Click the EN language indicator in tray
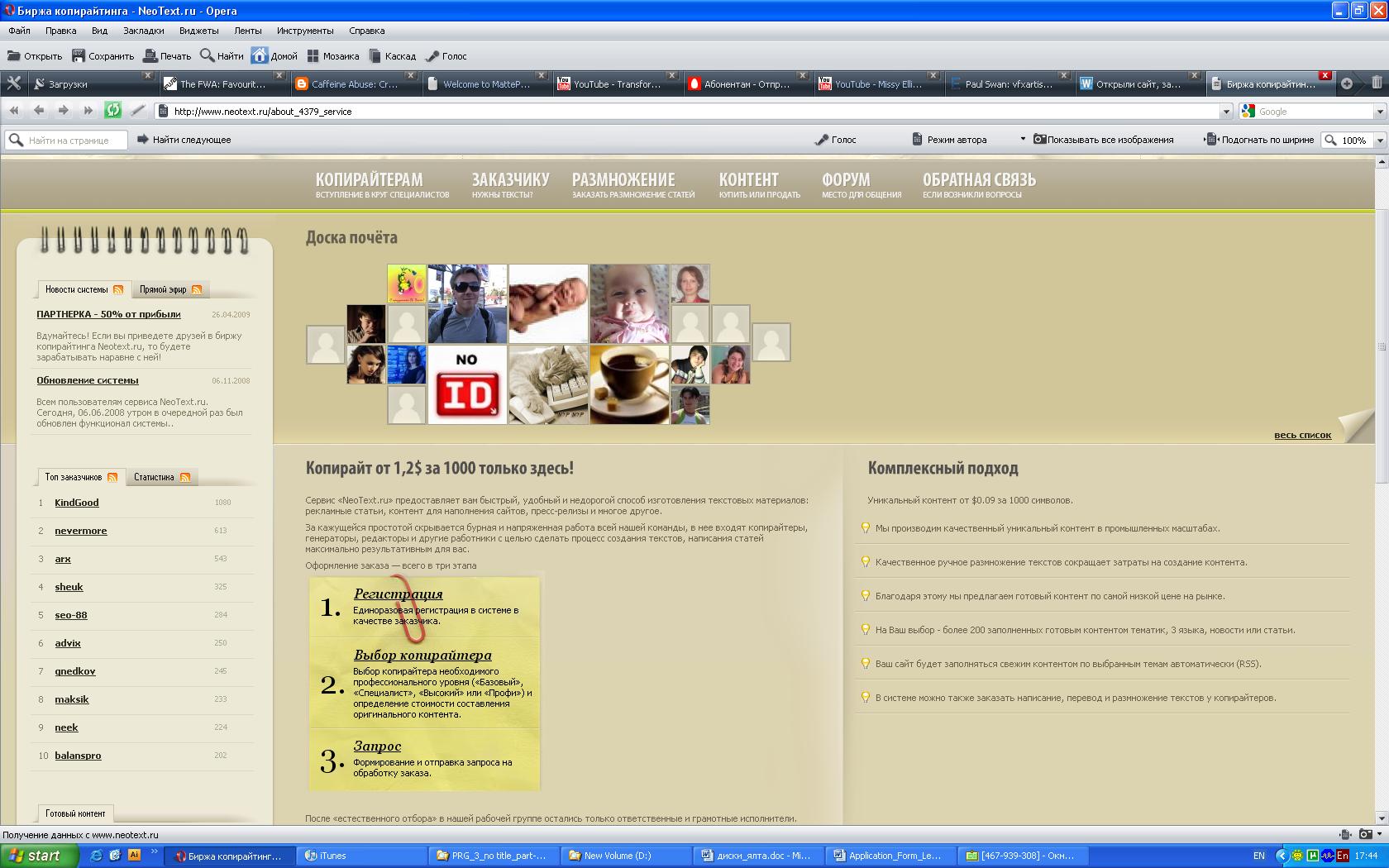 [x=1259, y=856]
